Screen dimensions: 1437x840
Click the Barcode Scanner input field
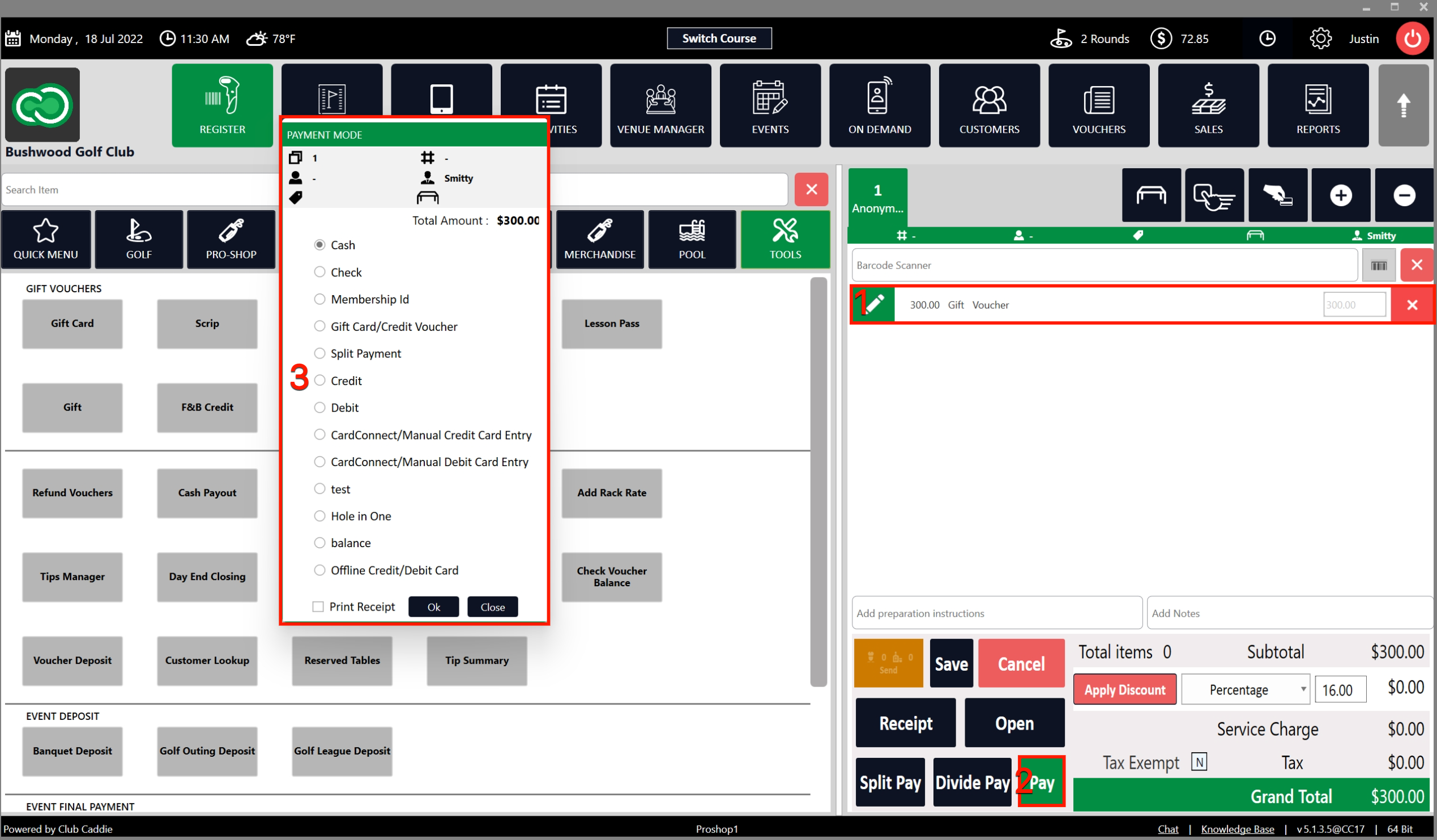pyautogui.click(x=1103, y=265)
